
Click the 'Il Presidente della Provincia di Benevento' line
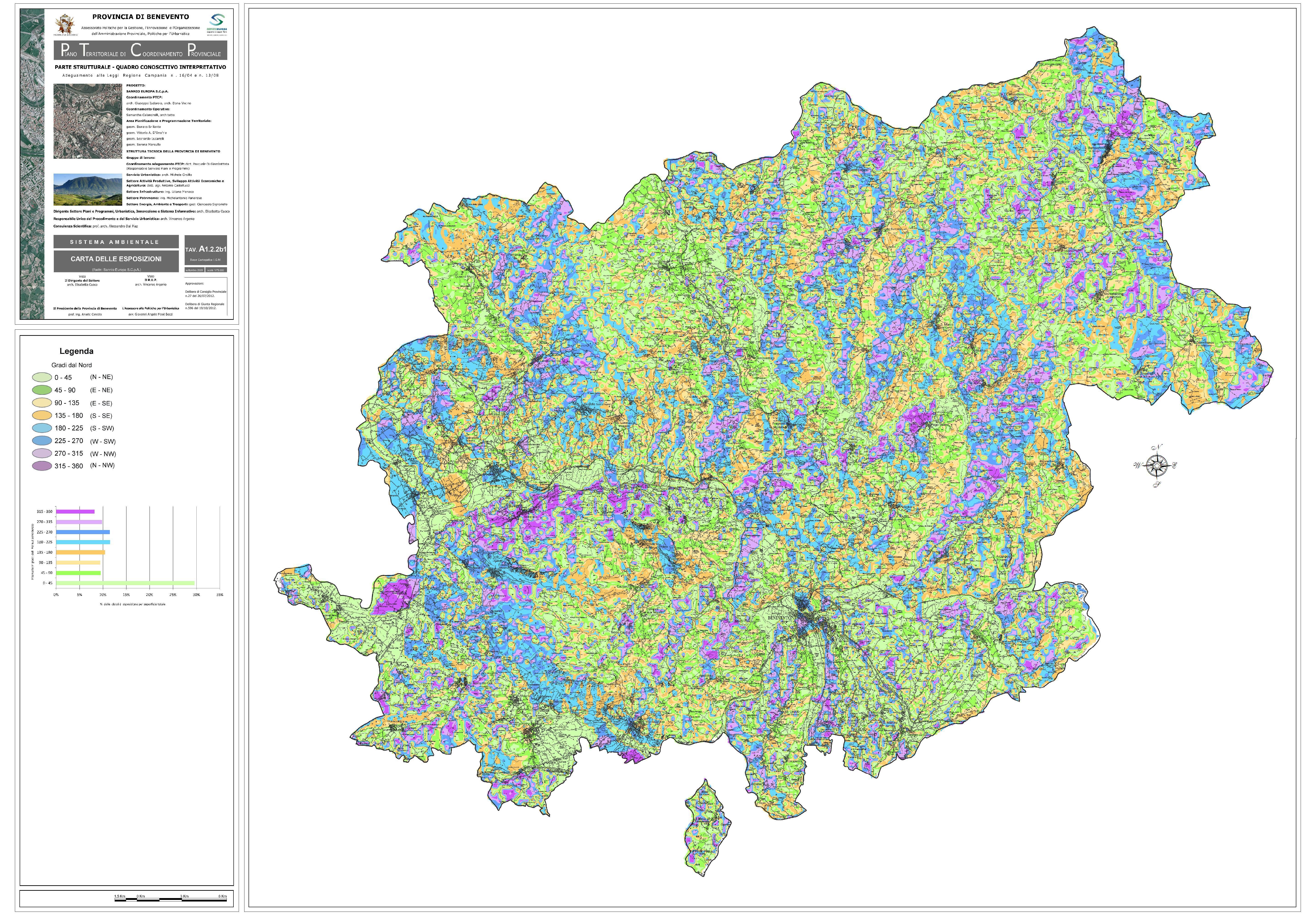click(85, 308)
